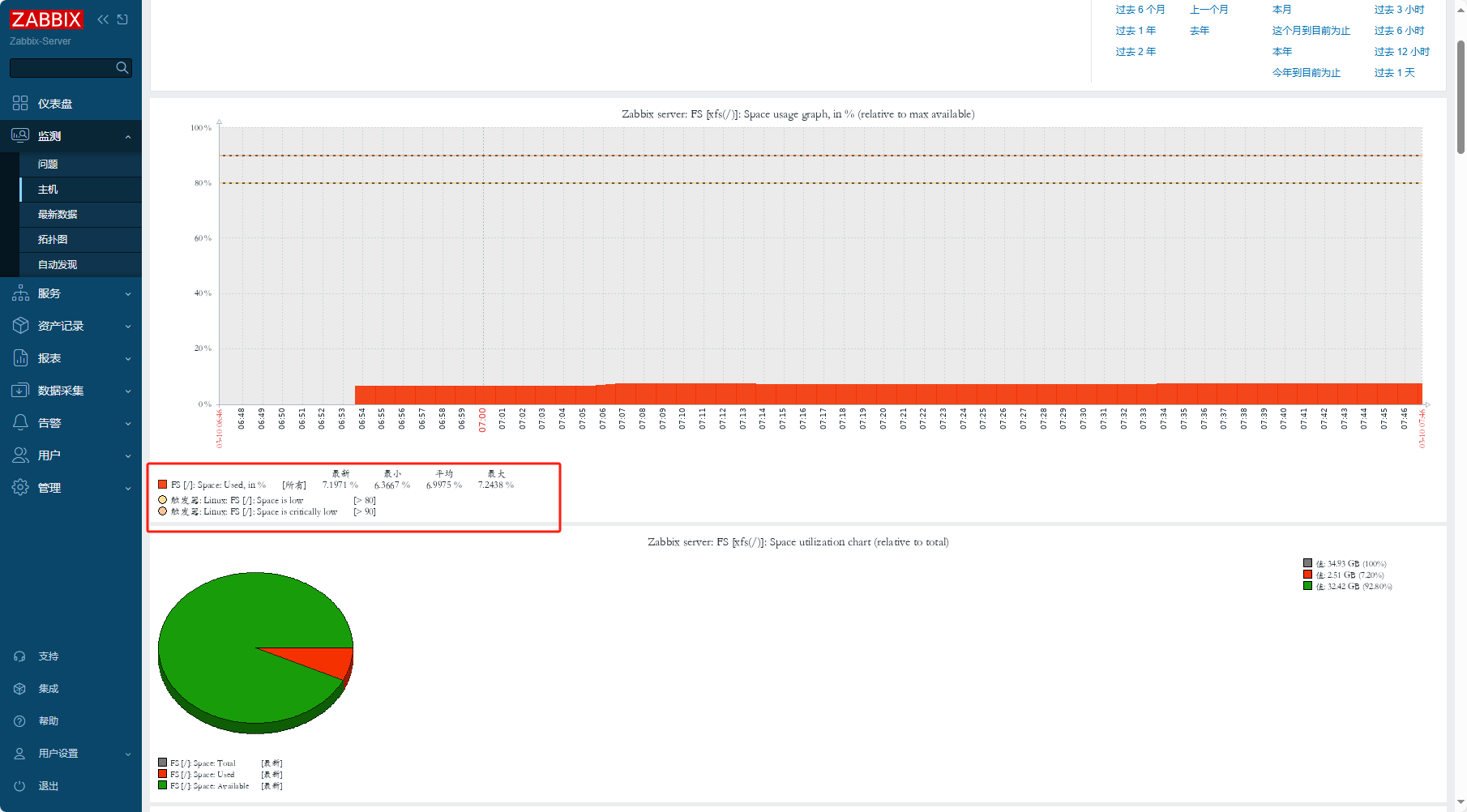The image size is (1467, 812).
Task: Expand the 用户 menu chevron
Action: coord(128,456)
